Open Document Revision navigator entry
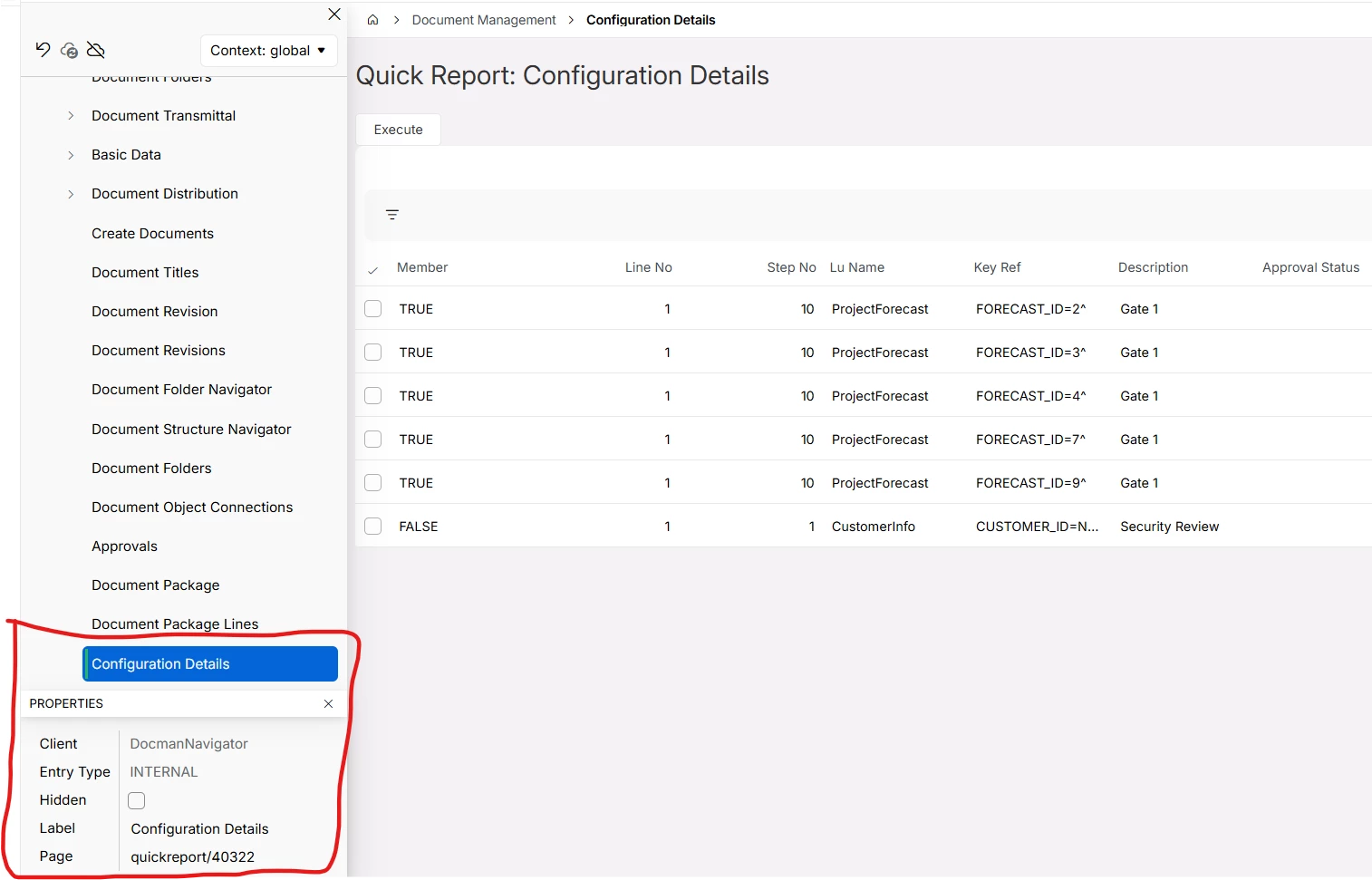1372x880 pixels. (x=155, y=312)
